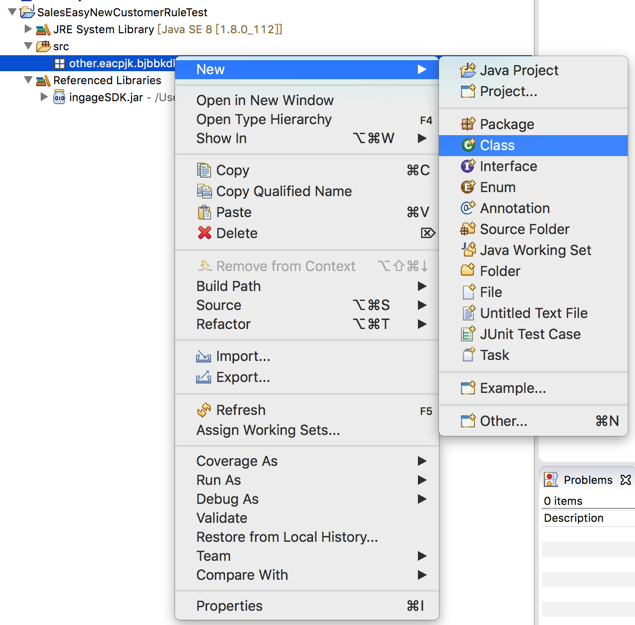The height and width of the screenshot is (625, 635).
Task: Click the Java Working Set icon
Action: 468,250
